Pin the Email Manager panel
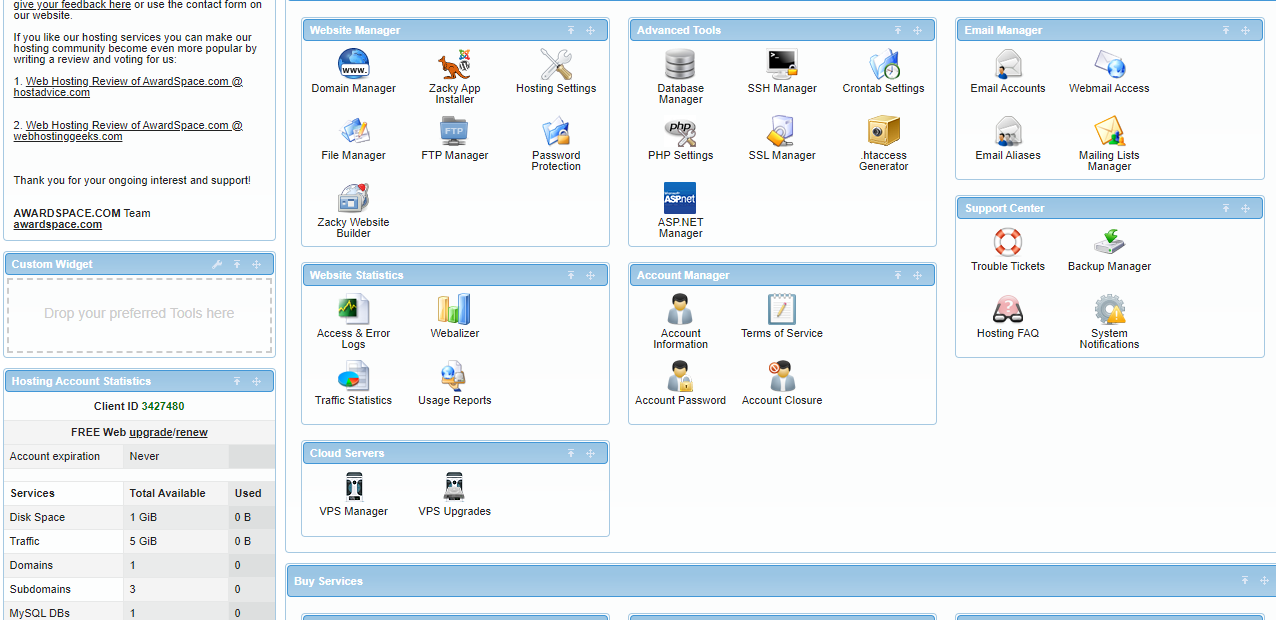 point(1226,30)
